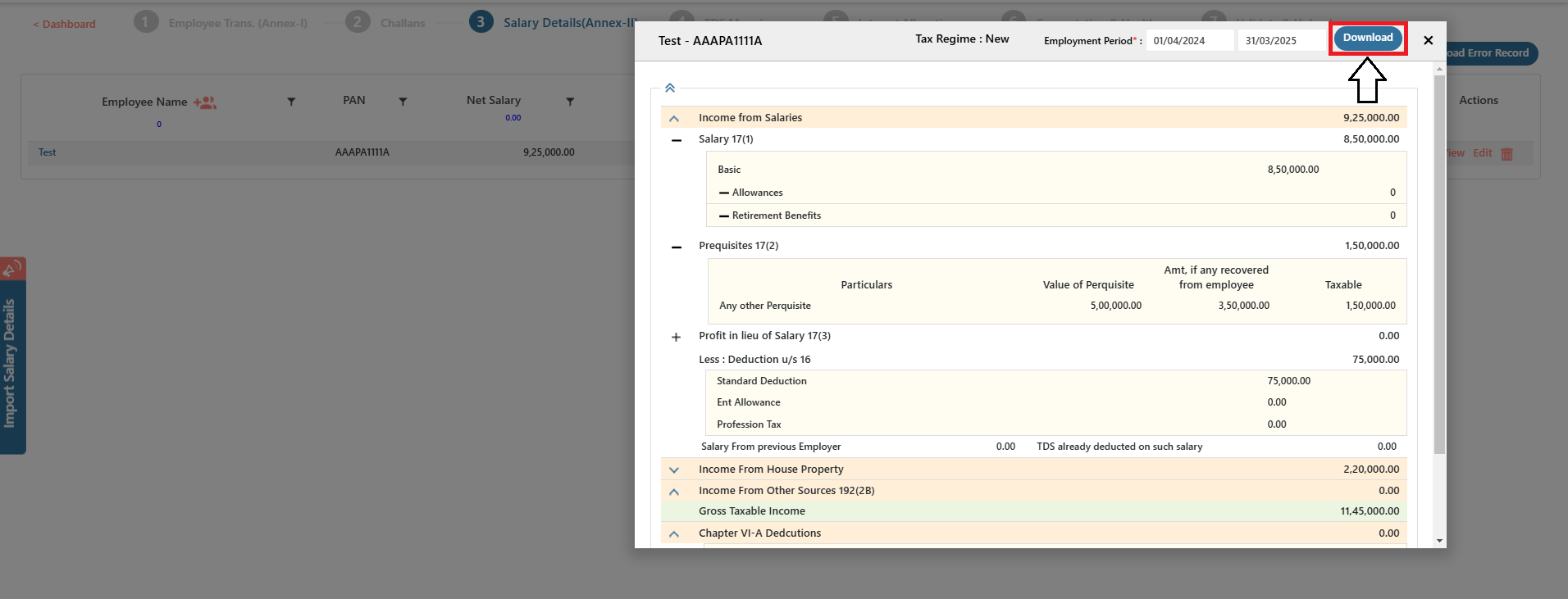
Task: Go back to Dashboard link
Action: (64, 24)
